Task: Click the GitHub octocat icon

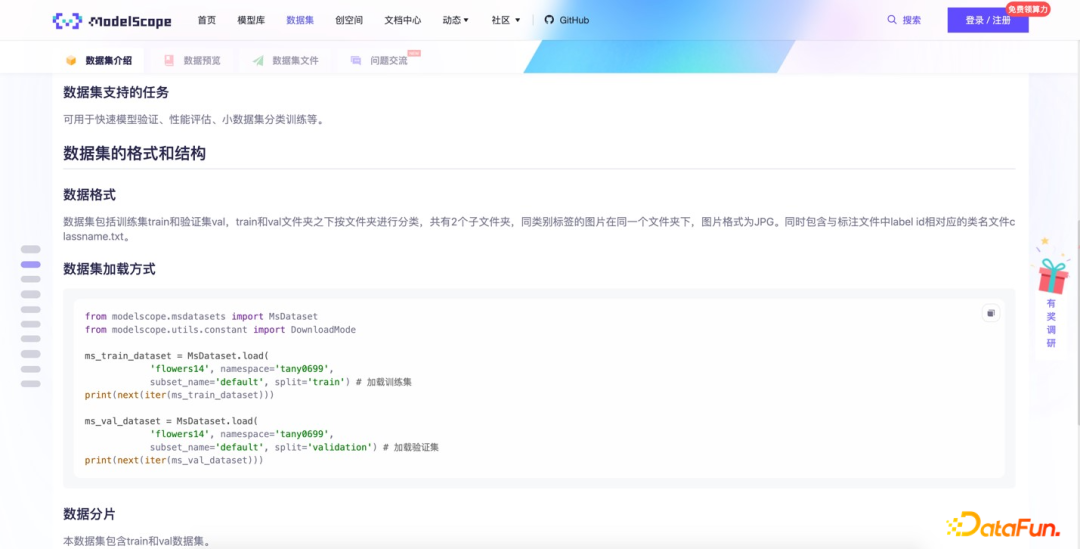Action: [549, 20]
